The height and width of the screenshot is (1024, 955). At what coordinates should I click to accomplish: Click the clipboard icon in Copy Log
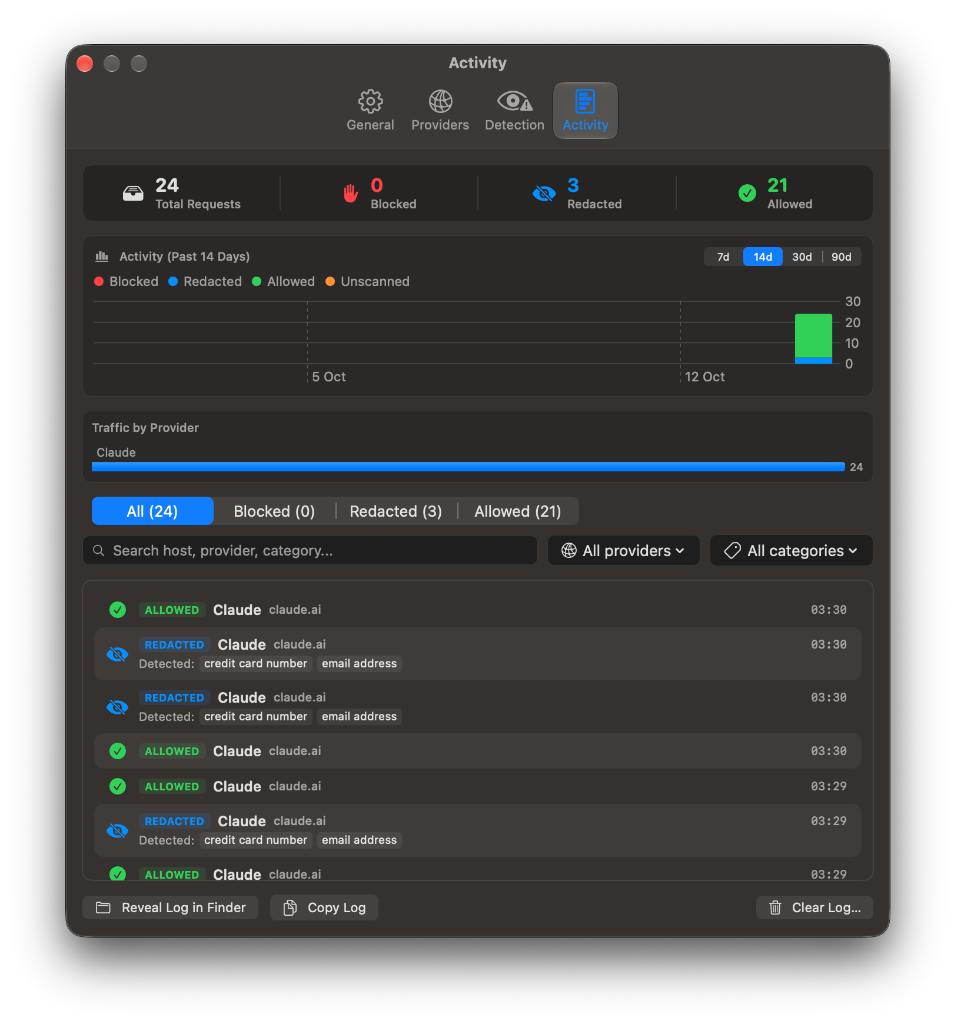tap(290, 908)
